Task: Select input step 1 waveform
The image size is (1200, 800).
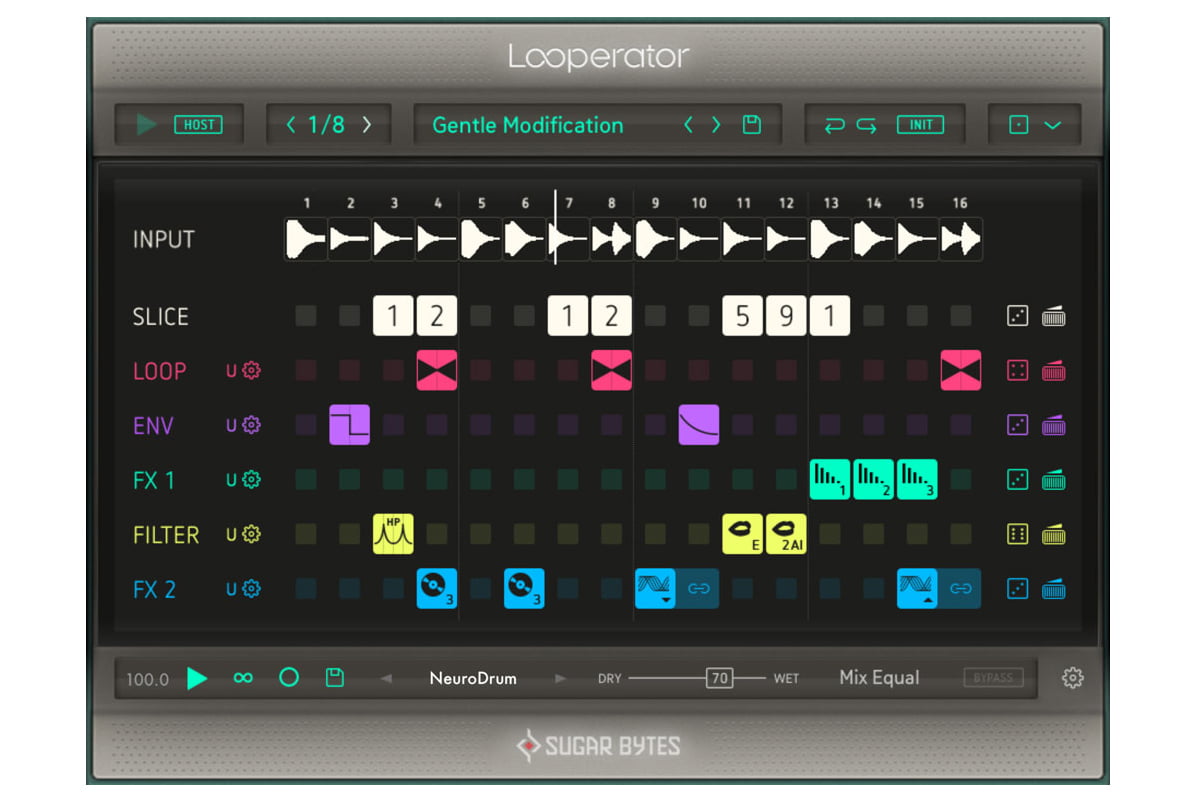Action: [306, 240]
